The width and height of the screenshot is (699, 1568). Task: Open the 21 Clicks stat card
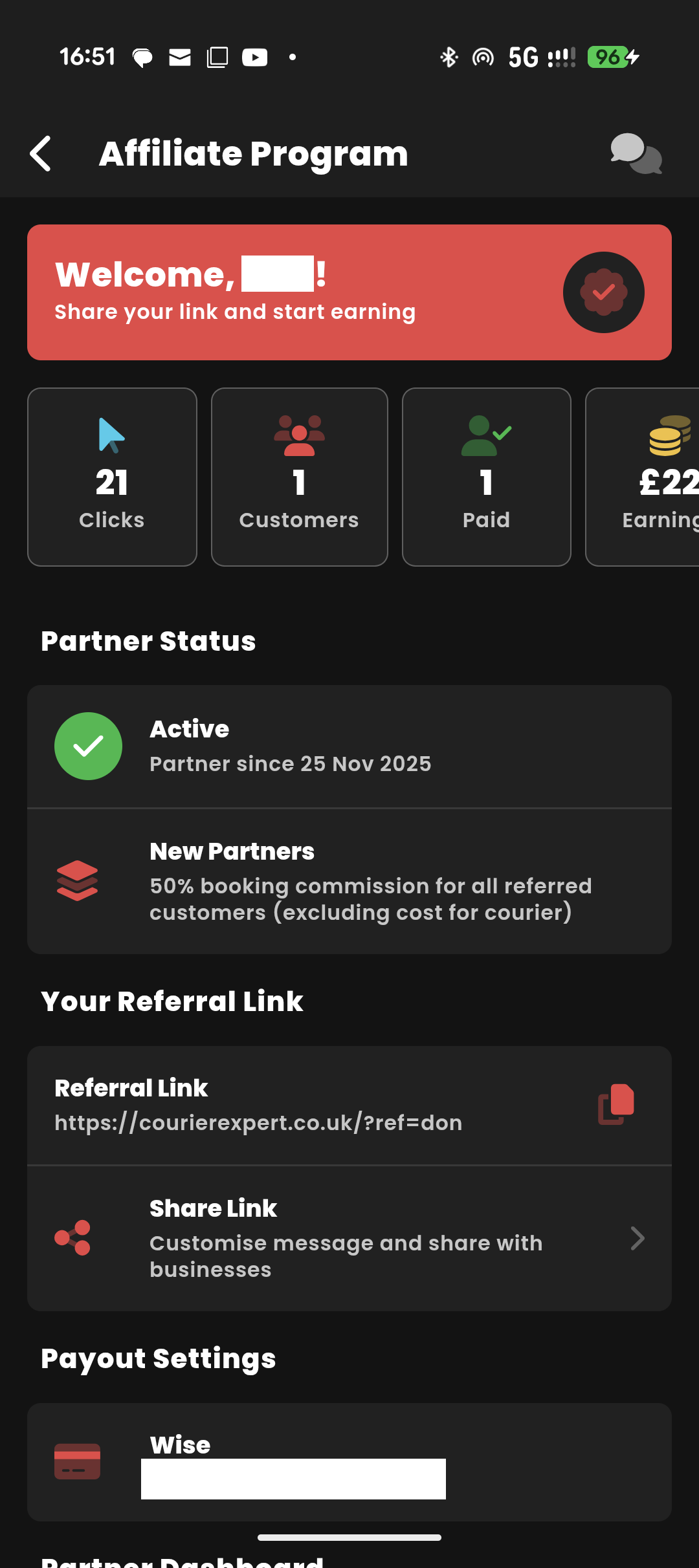[x=112, y=477]
